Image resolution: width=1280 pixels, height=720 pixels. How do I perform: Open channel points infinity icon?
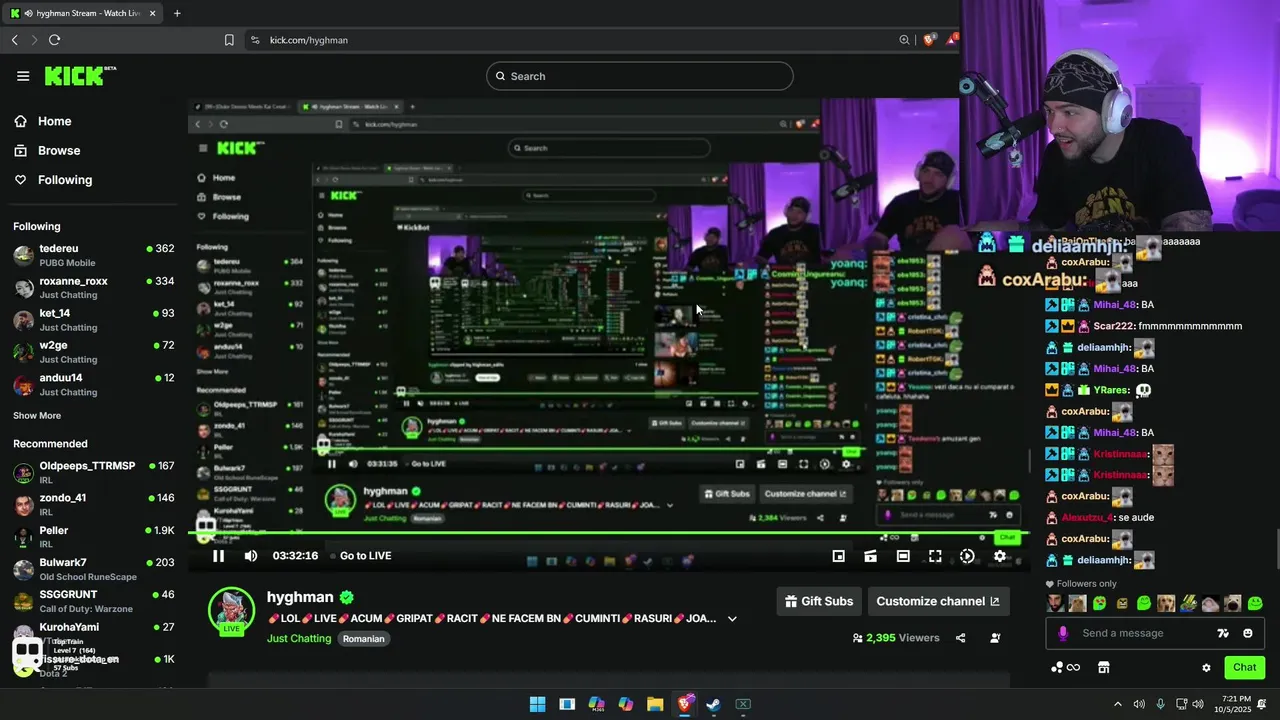point(1066,668)
